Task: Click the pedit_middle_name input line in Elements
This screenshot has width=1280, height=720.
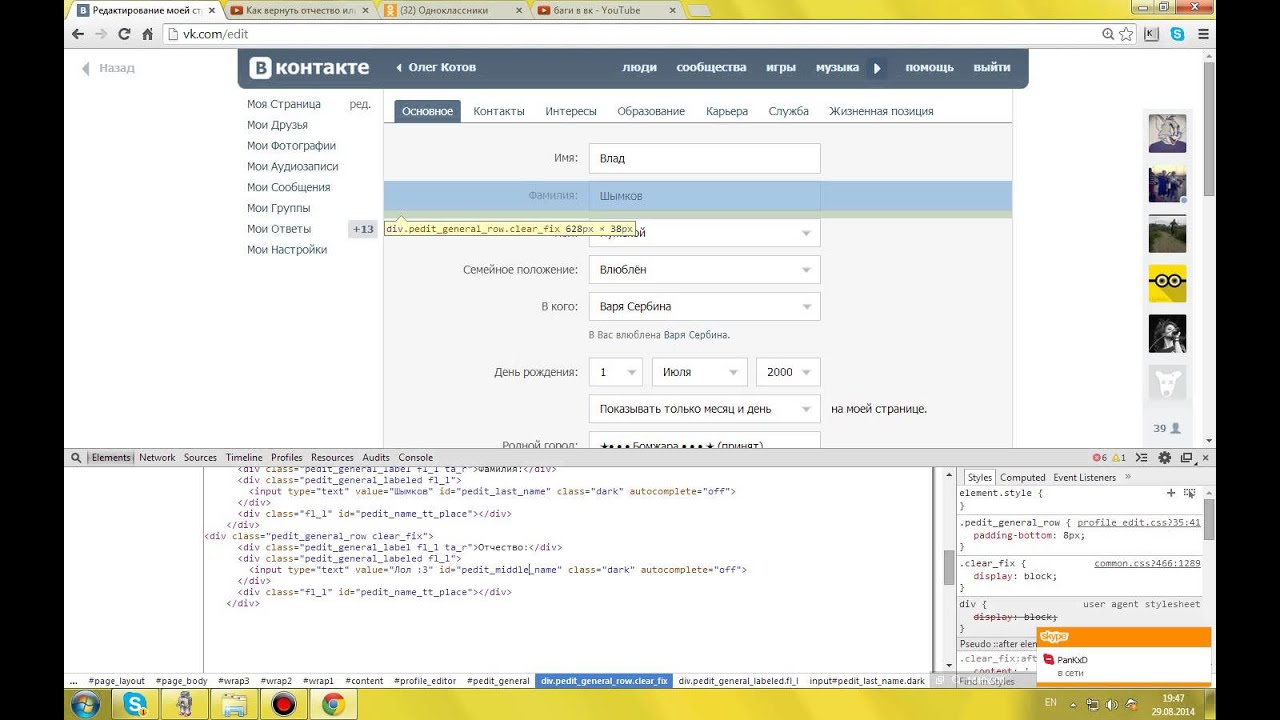Action: point(498,570)
